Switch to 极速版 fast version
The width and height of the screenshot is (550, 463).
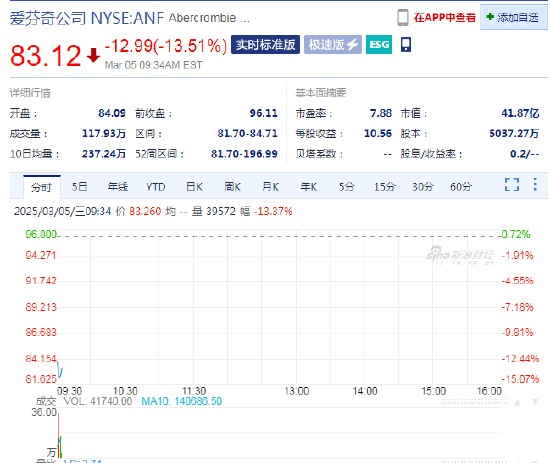point(333,45)
